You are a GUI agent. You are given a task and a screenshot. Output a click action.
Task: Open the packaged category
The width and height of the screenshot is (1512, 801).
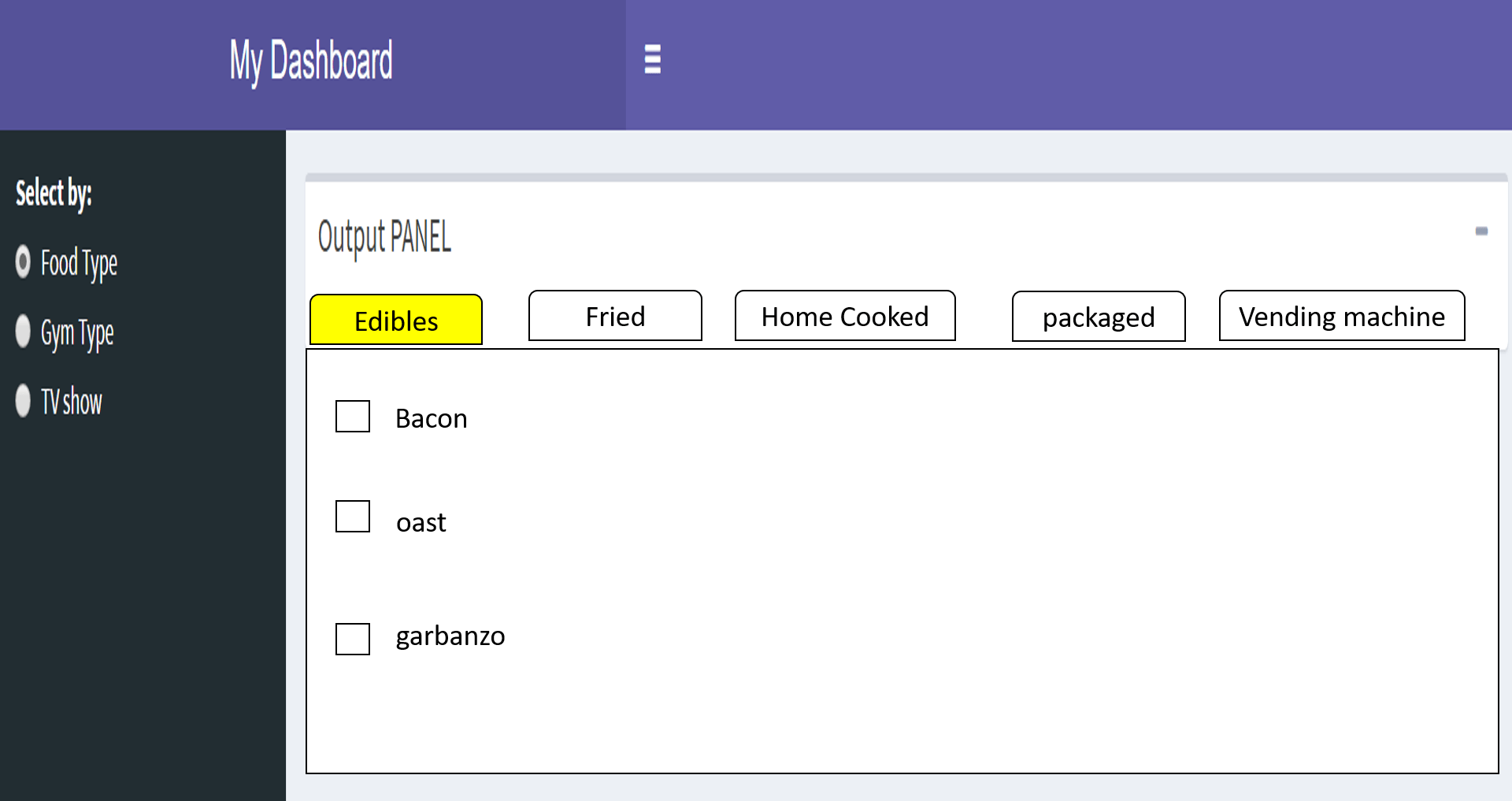1099,317
